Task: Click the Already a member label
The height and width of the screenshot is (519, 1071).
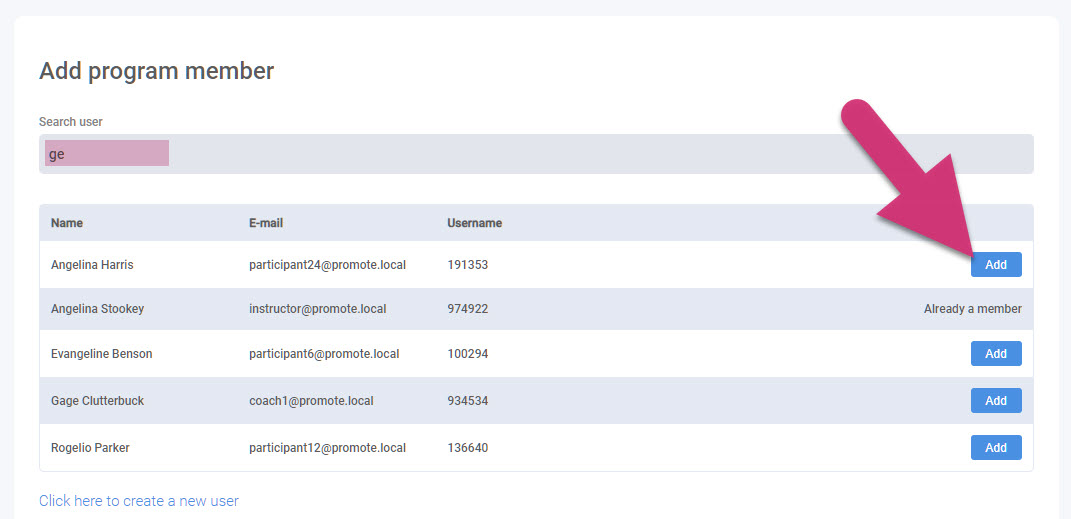Action: click(972, 309)
